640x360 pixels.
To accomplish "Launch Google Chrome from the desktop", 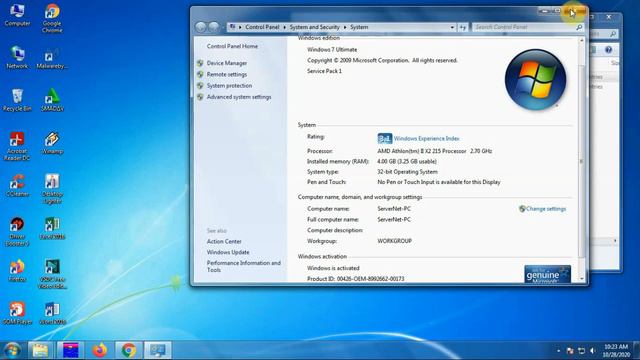I will point(52,18).
